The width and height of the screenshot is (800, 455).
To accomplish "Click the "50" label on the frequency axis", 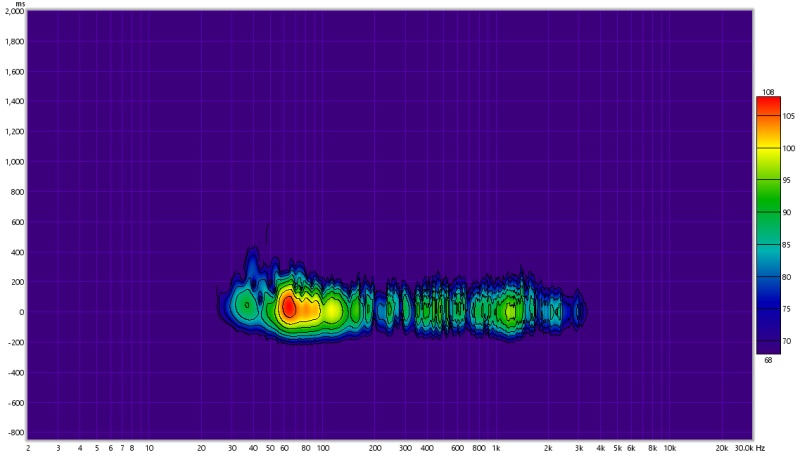I will [x=270, y=448].
